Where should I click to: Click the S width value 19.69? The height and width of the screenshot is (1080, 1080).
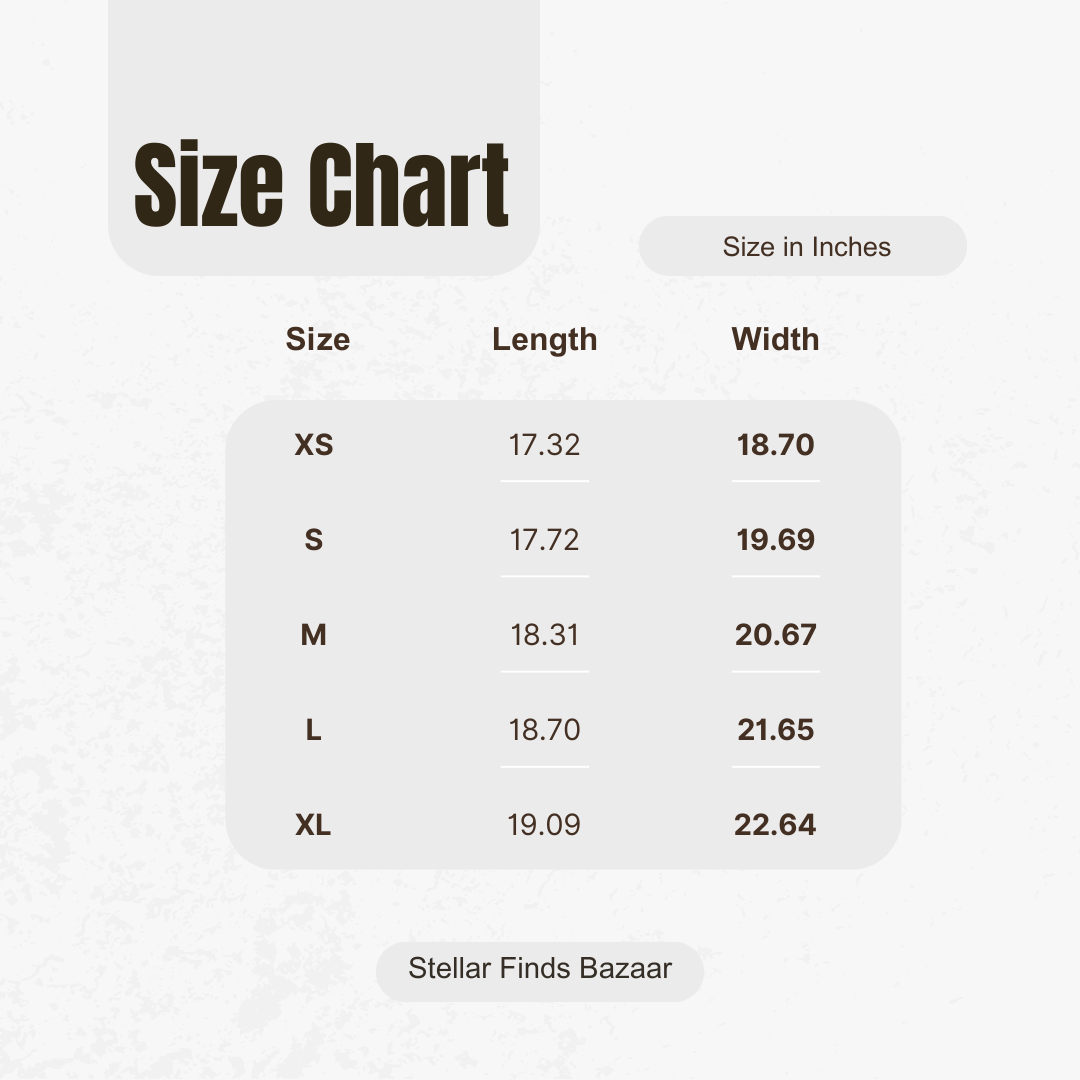(x=776, y=540)
